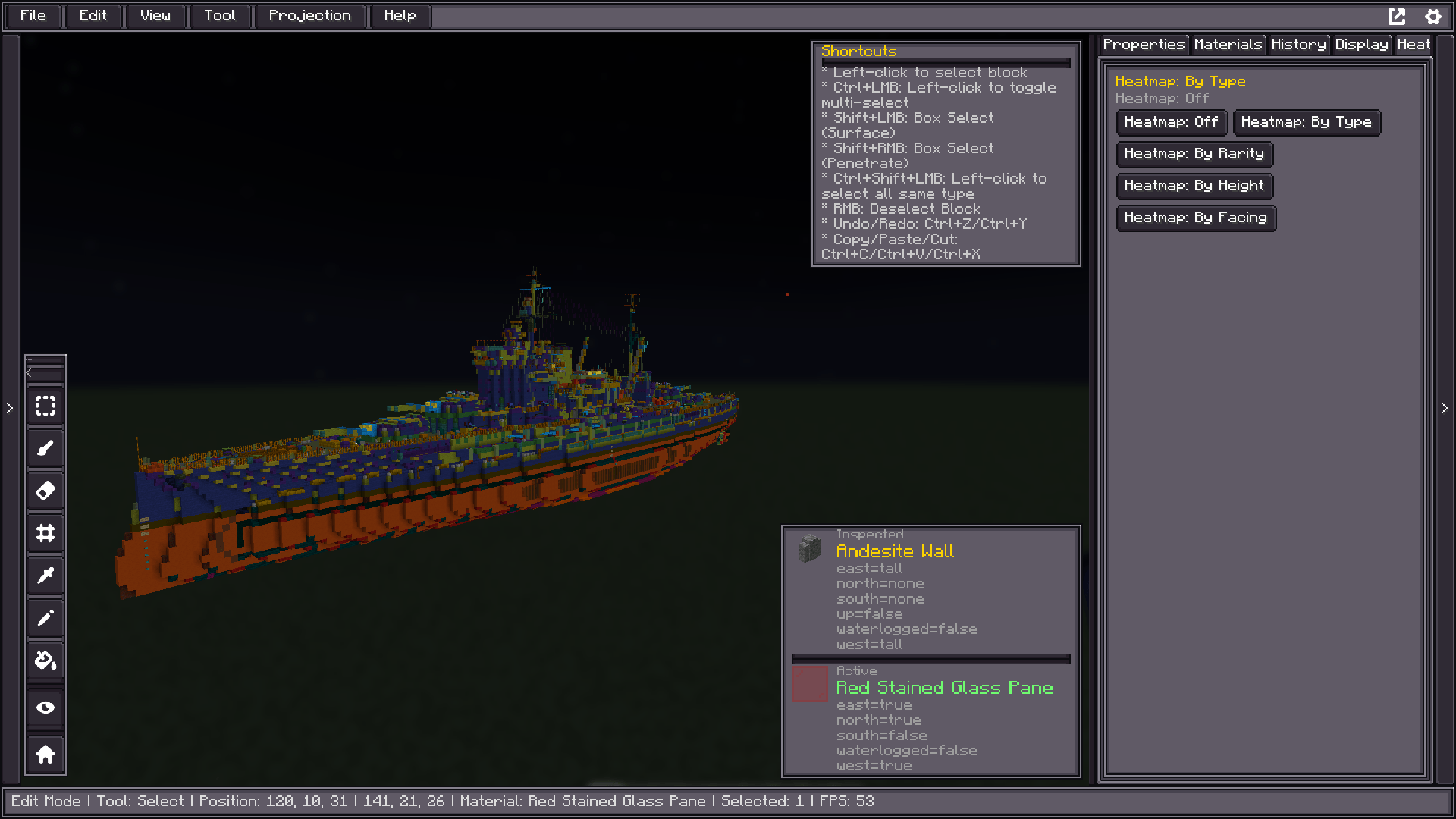Image resolution: width=1456 pixels, height=819 pixels.
Task: Click the Red Stained Glass Pane swatch
Action: pyautogui.click(x=810, y=684)
